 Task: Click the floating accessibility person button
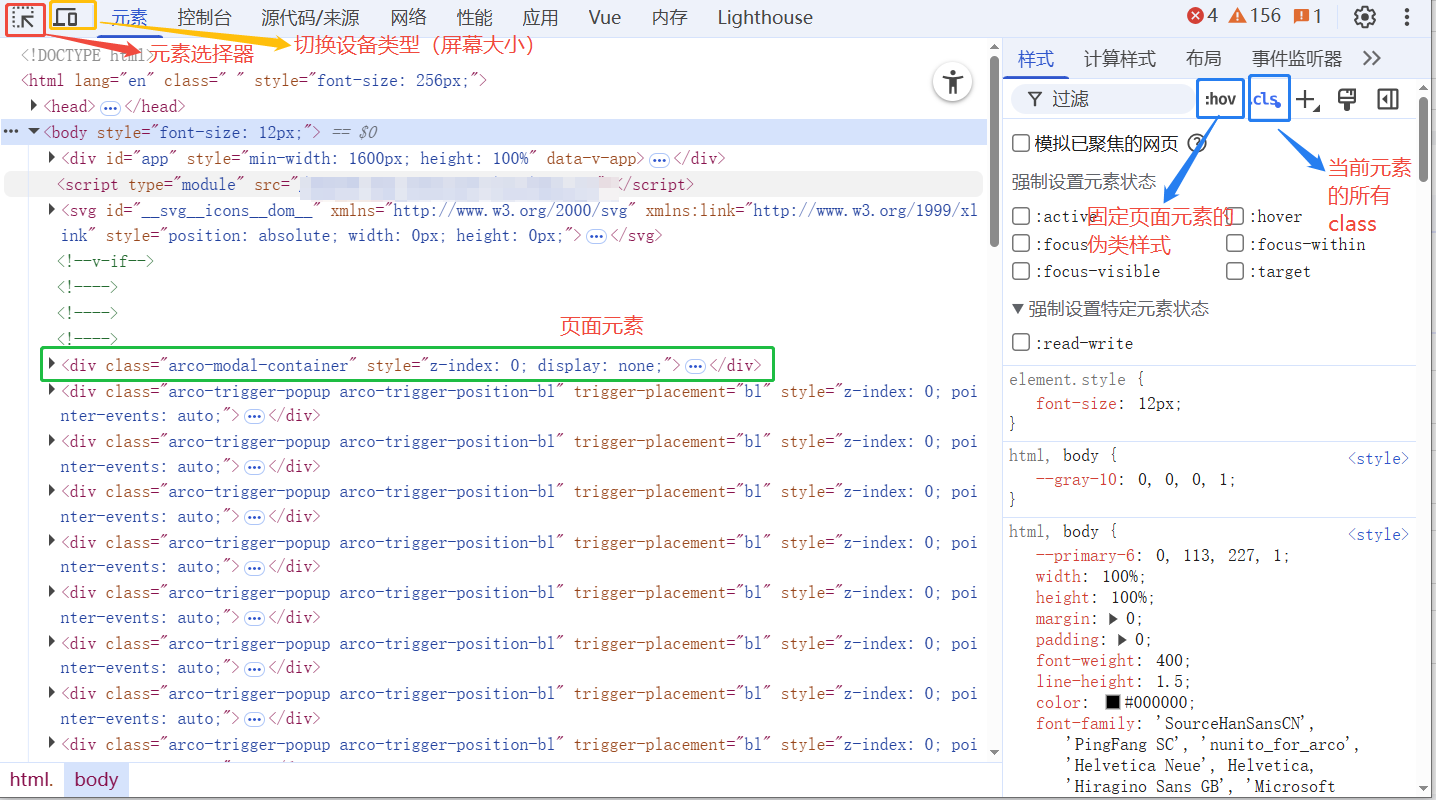tap(953, 82)
